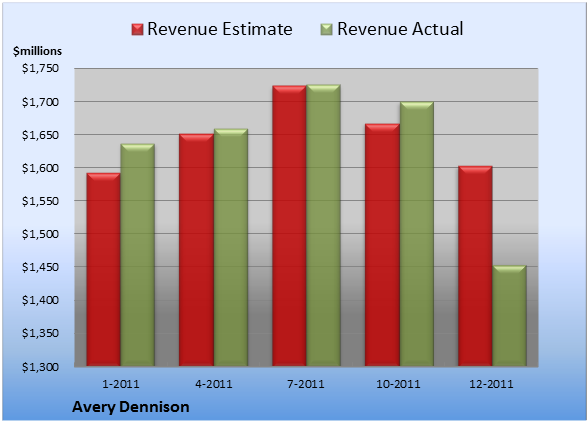Select the 'Revenue Estimate' legend label
Image resolution: width=588 pixels, height=422 pixels.
point(220,29)
